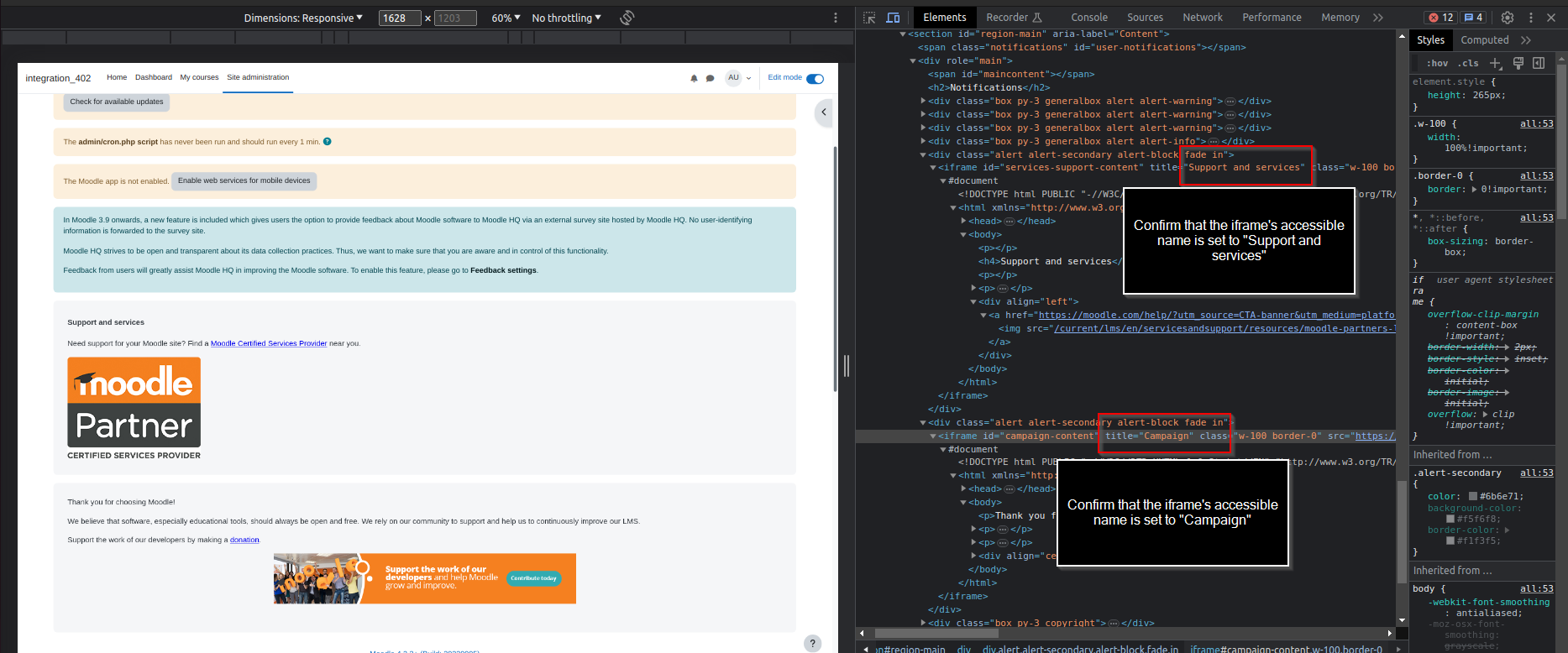Open the No throttling dropdown
Screen dimensions: 1568x653
click(x=566, y=18)
